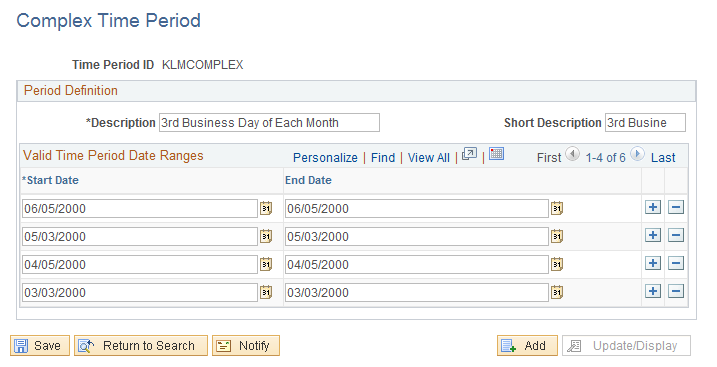Screen dimensions: 717x367
Task: Open calendar for Start Date 03/03/2000
Action: (266, 292)
